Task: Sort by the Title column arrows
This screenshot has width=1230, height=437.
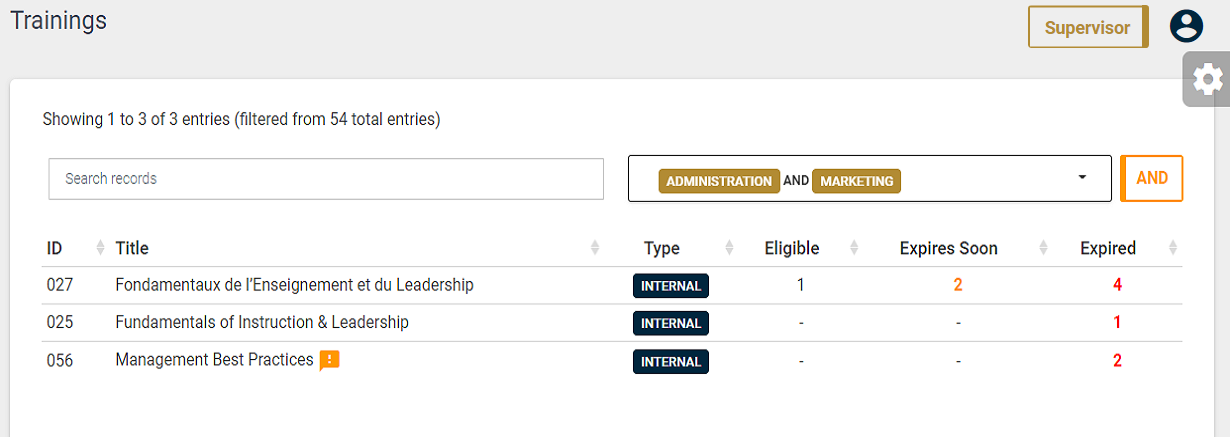Action: [x=595, y=248]
